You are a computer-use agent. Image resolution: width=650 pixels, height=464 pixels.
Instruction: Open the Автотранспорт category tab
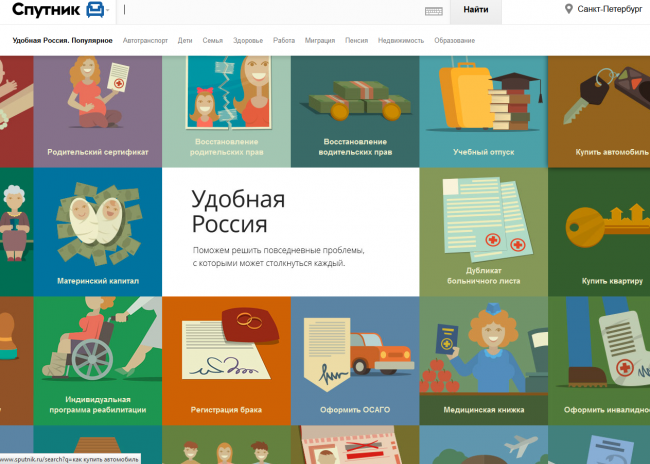(145, 41)
